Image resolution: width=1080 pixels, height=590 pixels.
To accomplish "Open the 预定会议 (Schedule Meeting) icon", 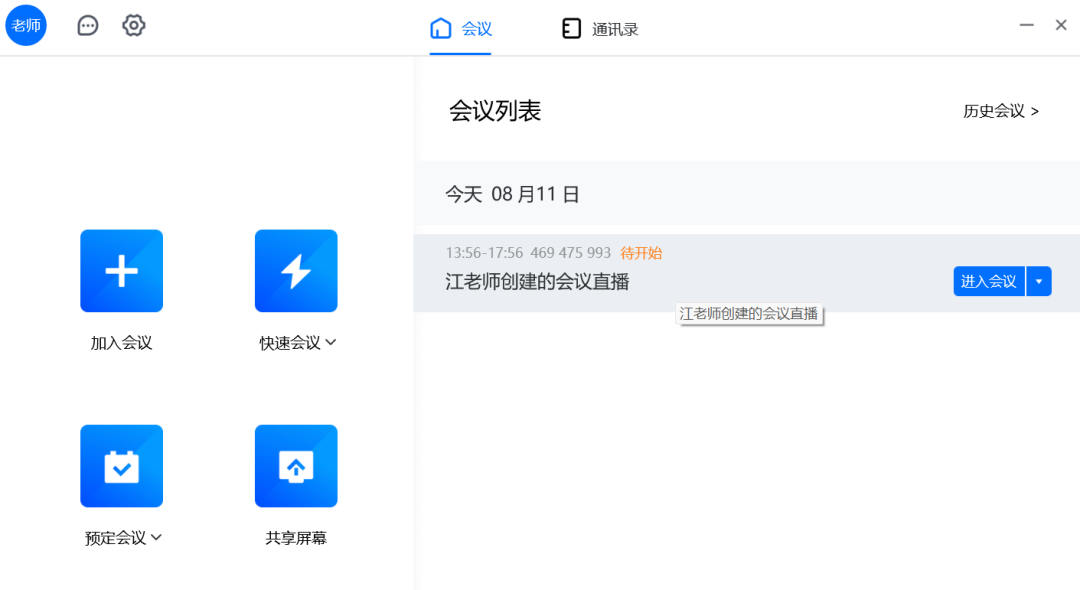I will click(121, 466).
